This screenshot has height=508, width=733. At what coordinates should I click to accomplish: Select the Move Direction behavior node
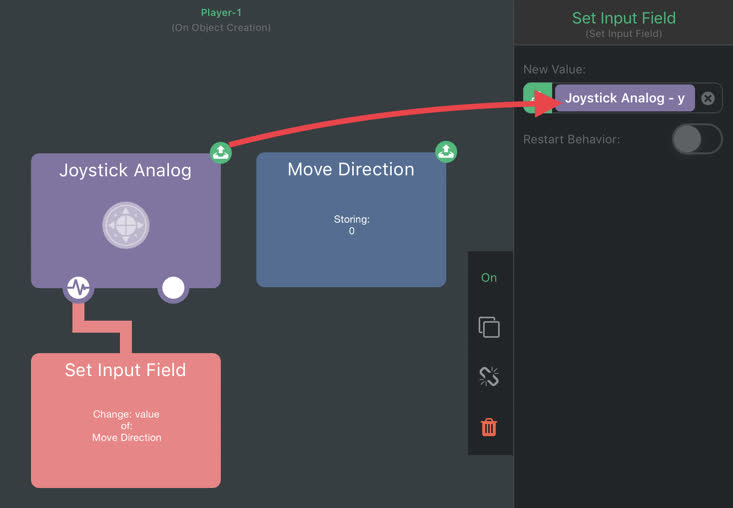pyautogui.click(x=351, y=220)
